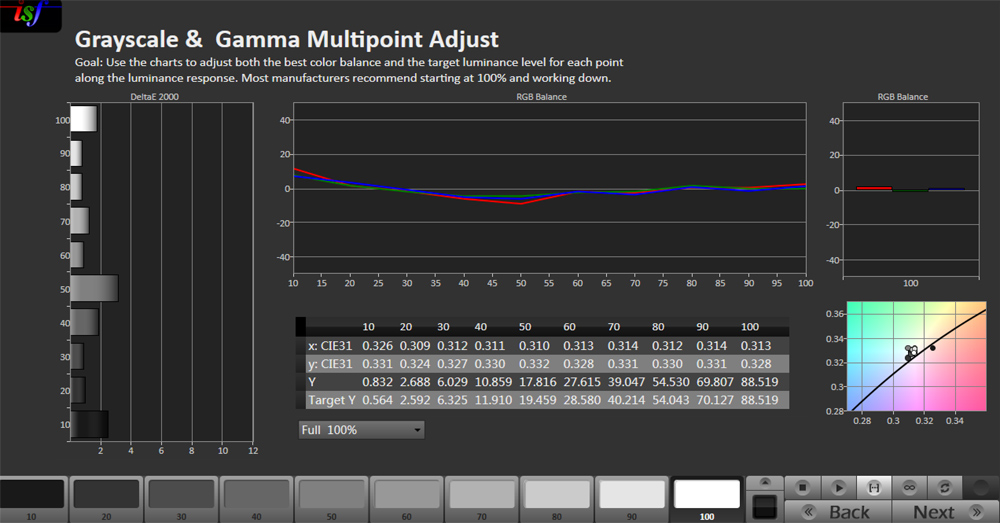Screen dimensions: 1000x523
Task: Select the 100 percent white swatch
Action: click(706, 494)
